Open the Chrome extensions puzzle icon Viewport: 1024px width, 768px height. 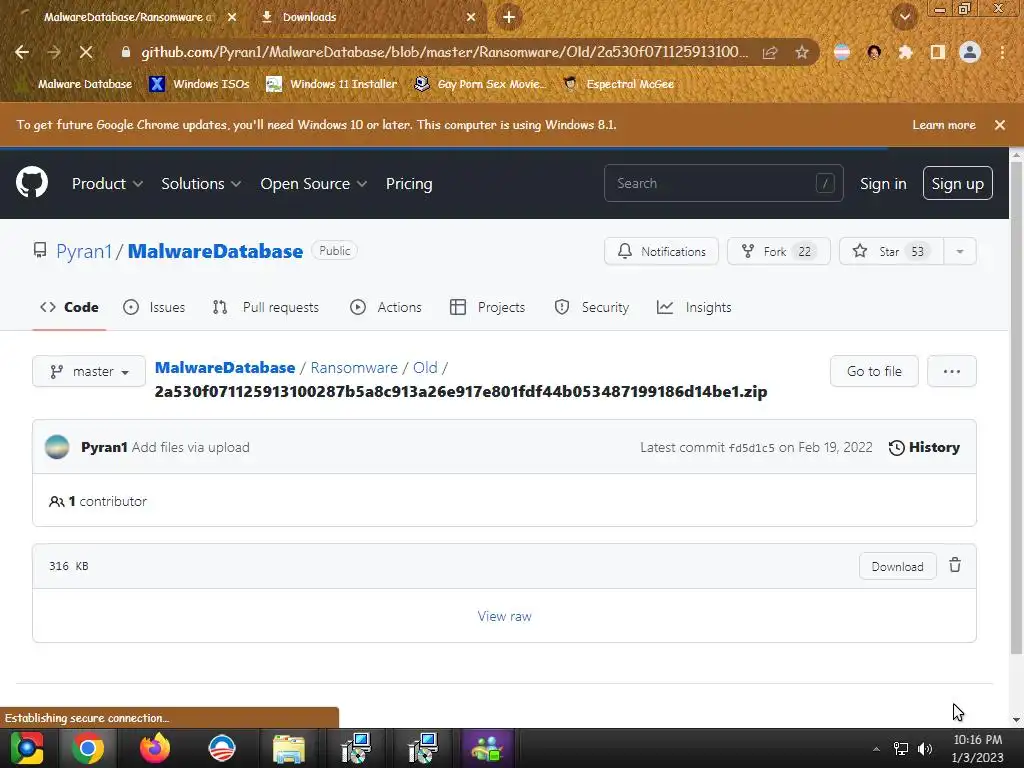[905, 52]
